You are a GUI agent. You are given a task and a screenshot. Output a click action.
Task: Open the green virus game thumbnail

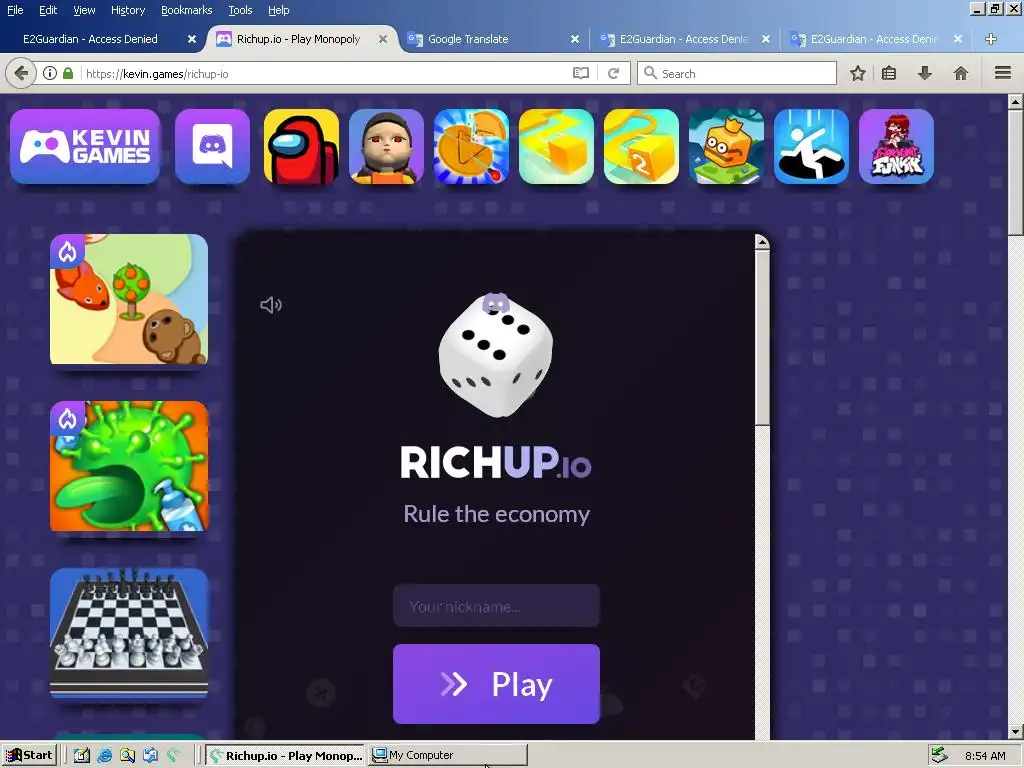[x=129, y=466]
